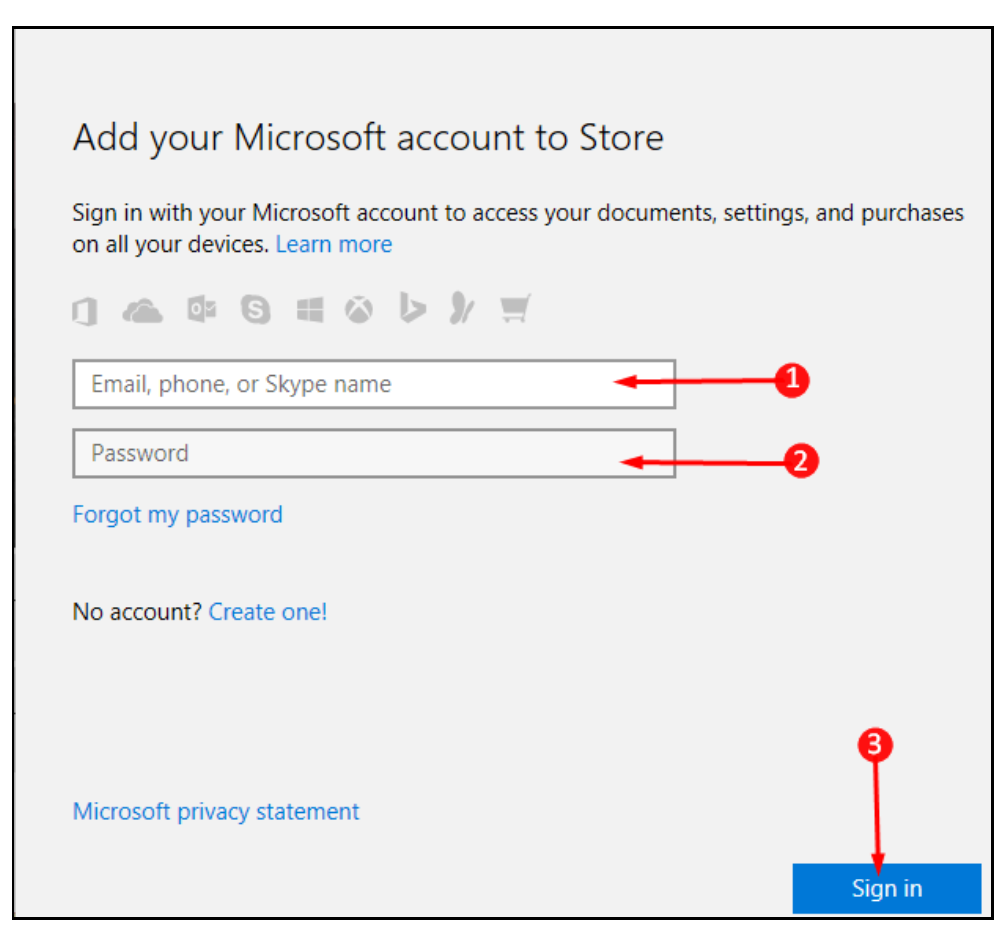Click the Bing logo icon
This screenshot has width=1006, height=939.
412,307
